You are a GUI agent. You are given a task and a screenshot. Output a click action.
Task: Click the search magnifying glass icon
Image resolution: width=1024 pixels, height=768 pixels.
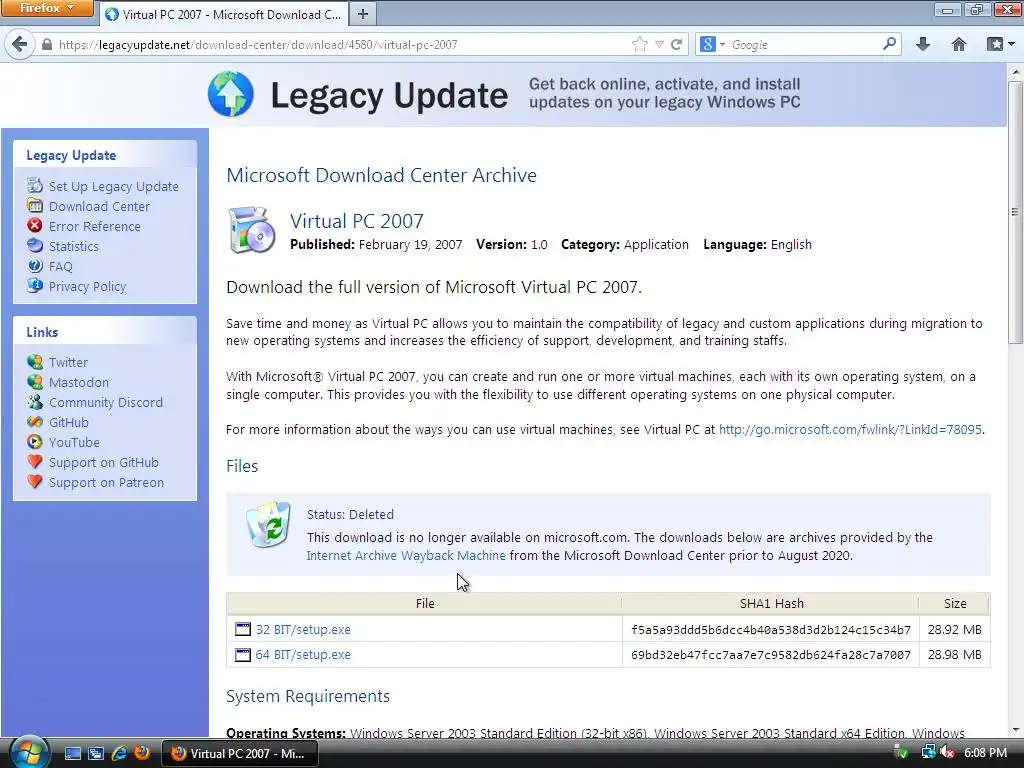click(x=889, y=44)
